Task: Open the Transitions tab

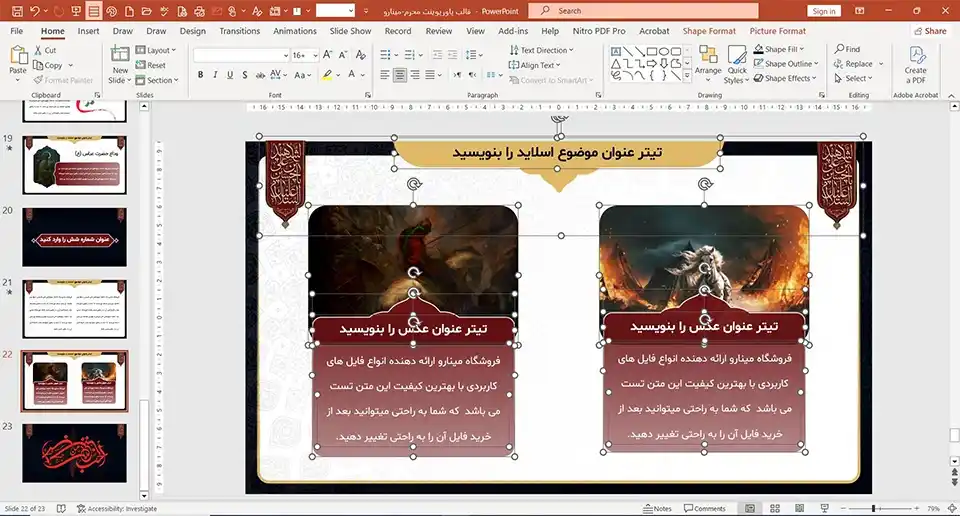Action: tap(239, 31)
